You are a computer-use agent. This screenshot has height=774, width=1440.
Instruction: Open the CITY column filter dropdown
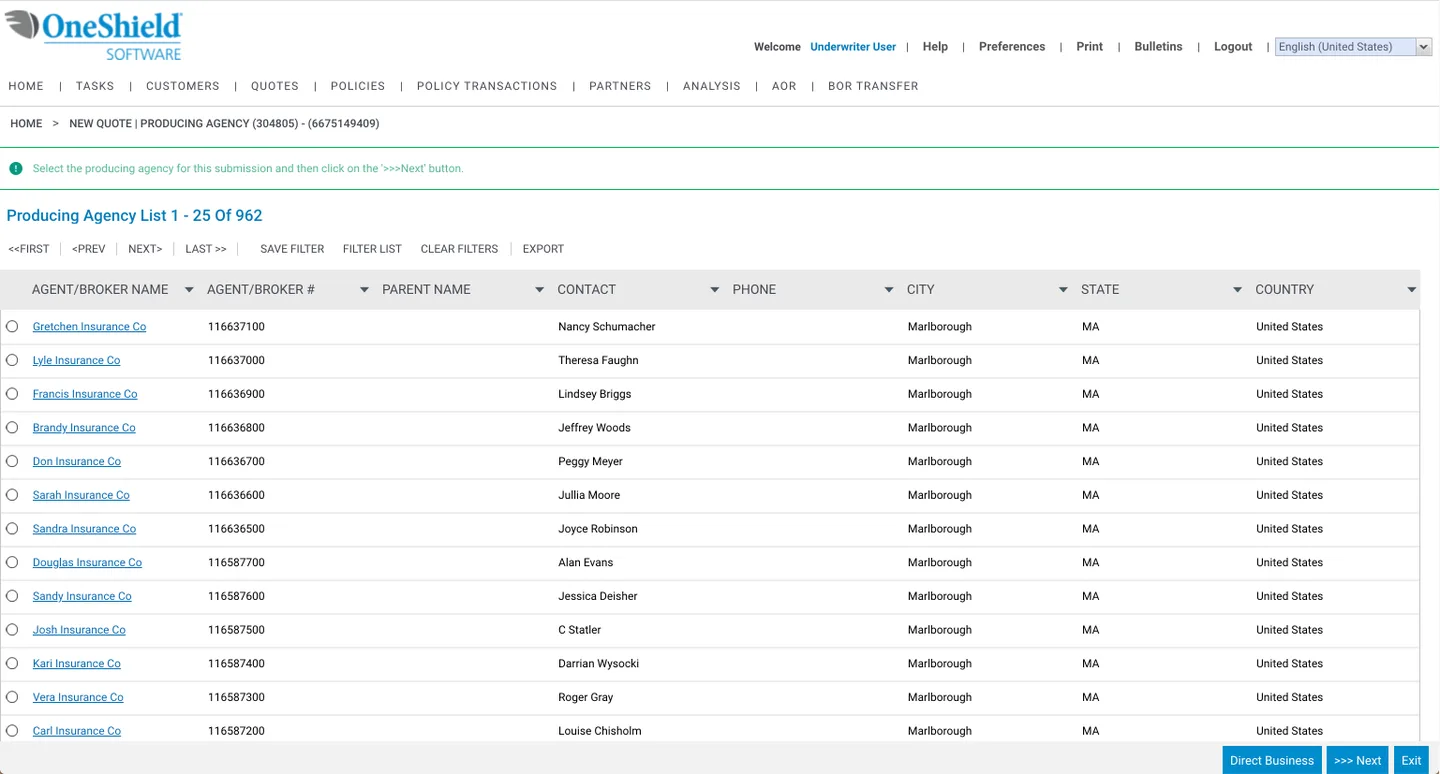pyautogui.click(x=1062, y=289)
